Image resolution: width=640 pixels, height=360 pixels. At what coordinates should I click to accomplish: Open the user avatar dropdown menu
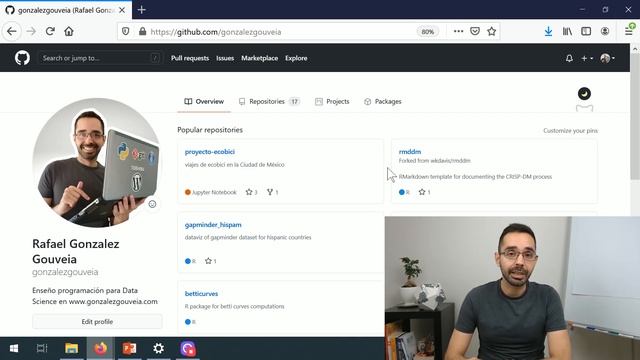[x=607, y=58]
